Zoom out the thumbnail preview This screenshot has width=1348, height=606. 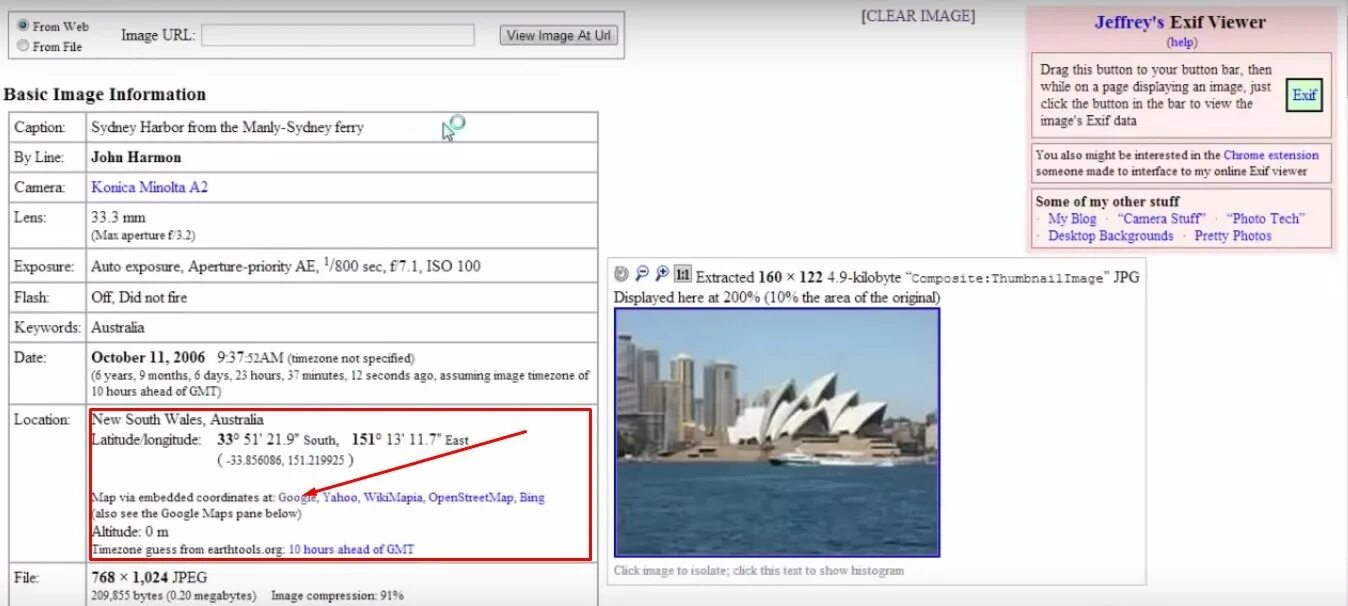click(x=642, y=274)
